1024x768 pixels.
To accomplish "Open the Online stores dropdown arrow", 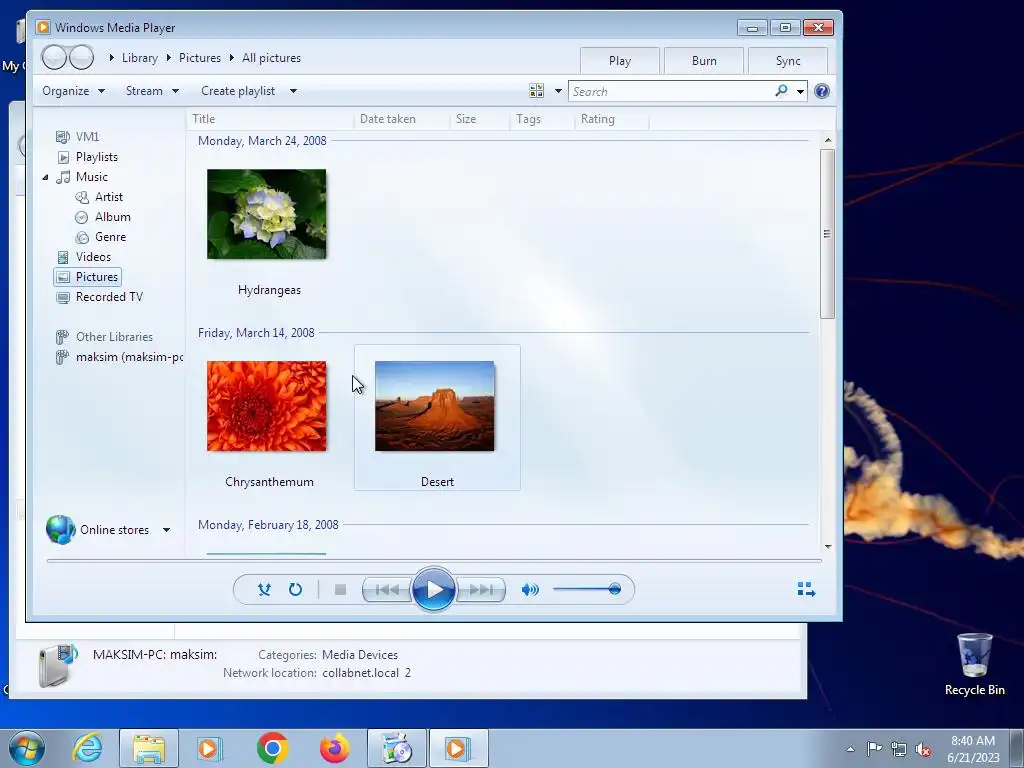I will [167, 530].
